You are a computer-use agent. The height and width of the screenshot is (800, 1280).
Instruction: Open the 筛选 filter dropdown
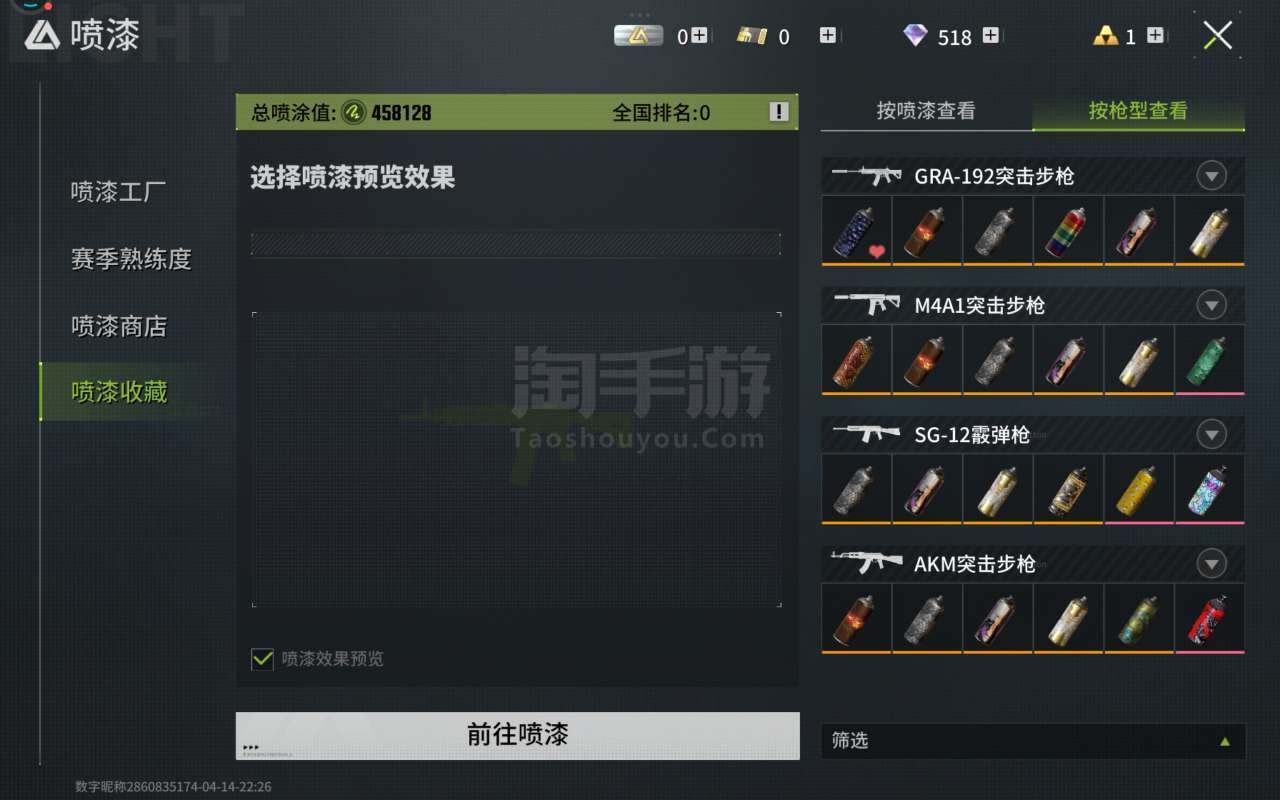point(1033,741)
